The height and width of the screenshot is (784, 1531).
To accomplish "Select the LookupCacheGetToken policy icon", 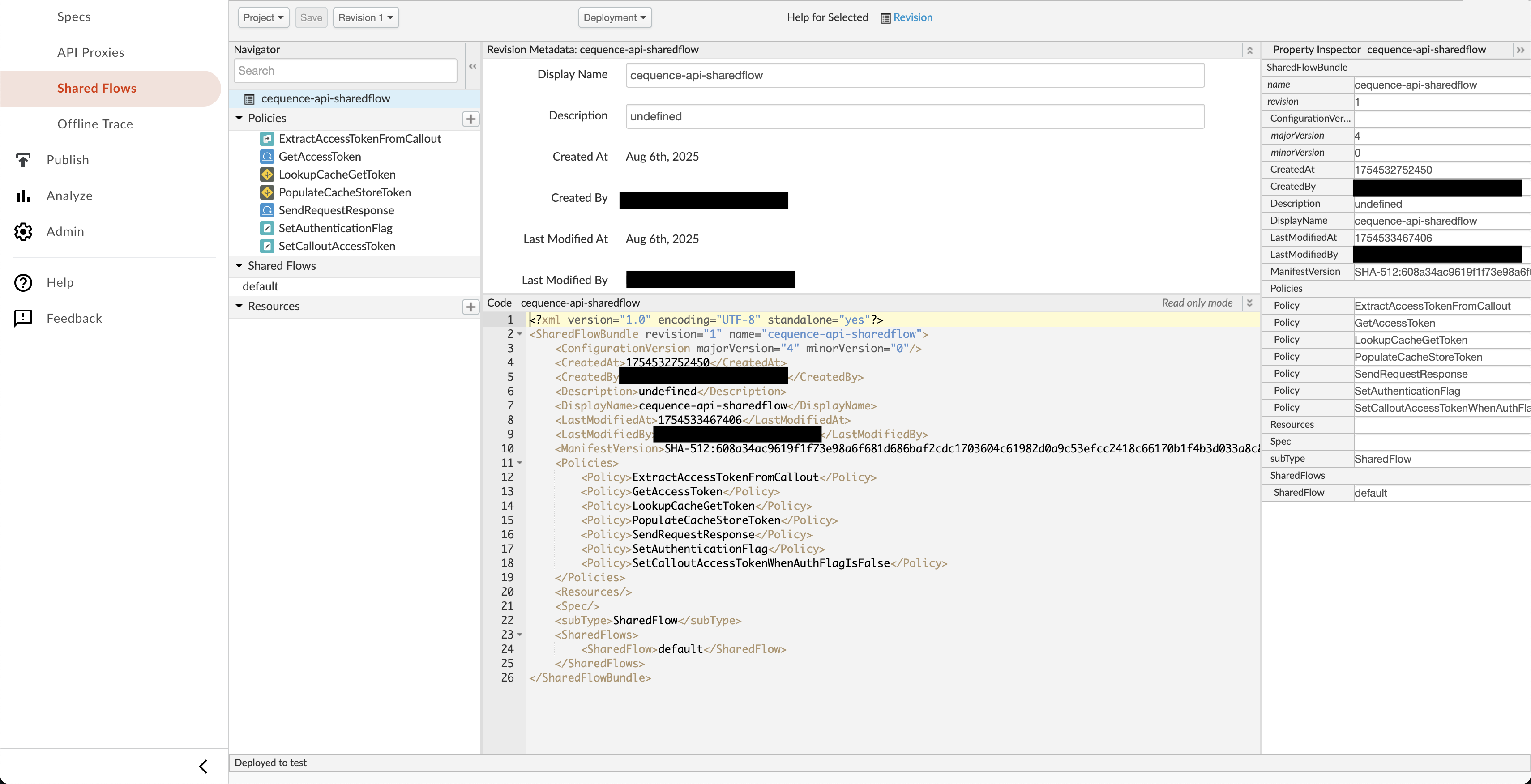I will click(267, 174).
